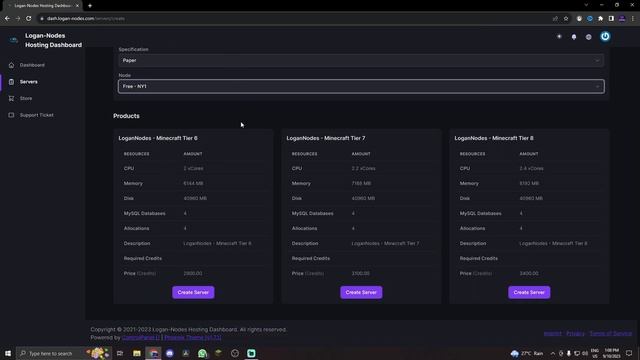Open Discord from the taskbar
The image size is (640, 360).
[x=170, y=353]
